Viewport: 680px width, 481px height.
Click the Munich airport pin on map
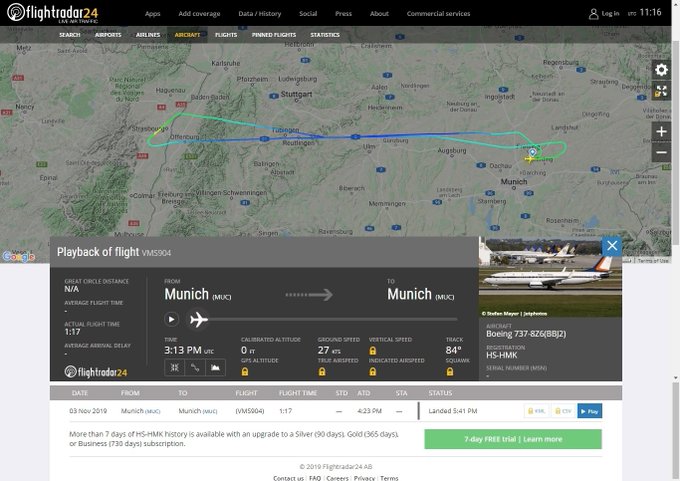pyautogui.click(x=533, y=152)
